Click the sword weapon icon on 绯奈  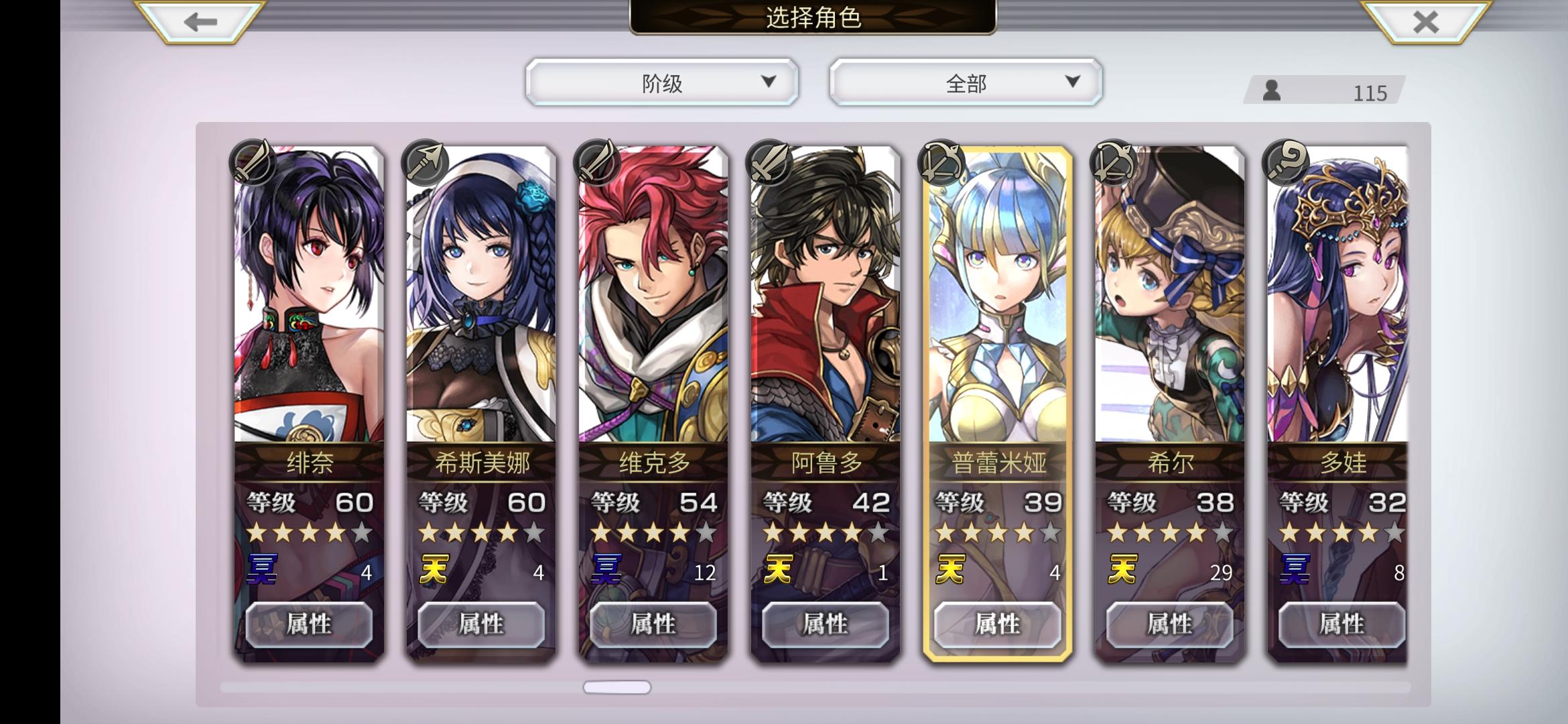tap(252, 162)
